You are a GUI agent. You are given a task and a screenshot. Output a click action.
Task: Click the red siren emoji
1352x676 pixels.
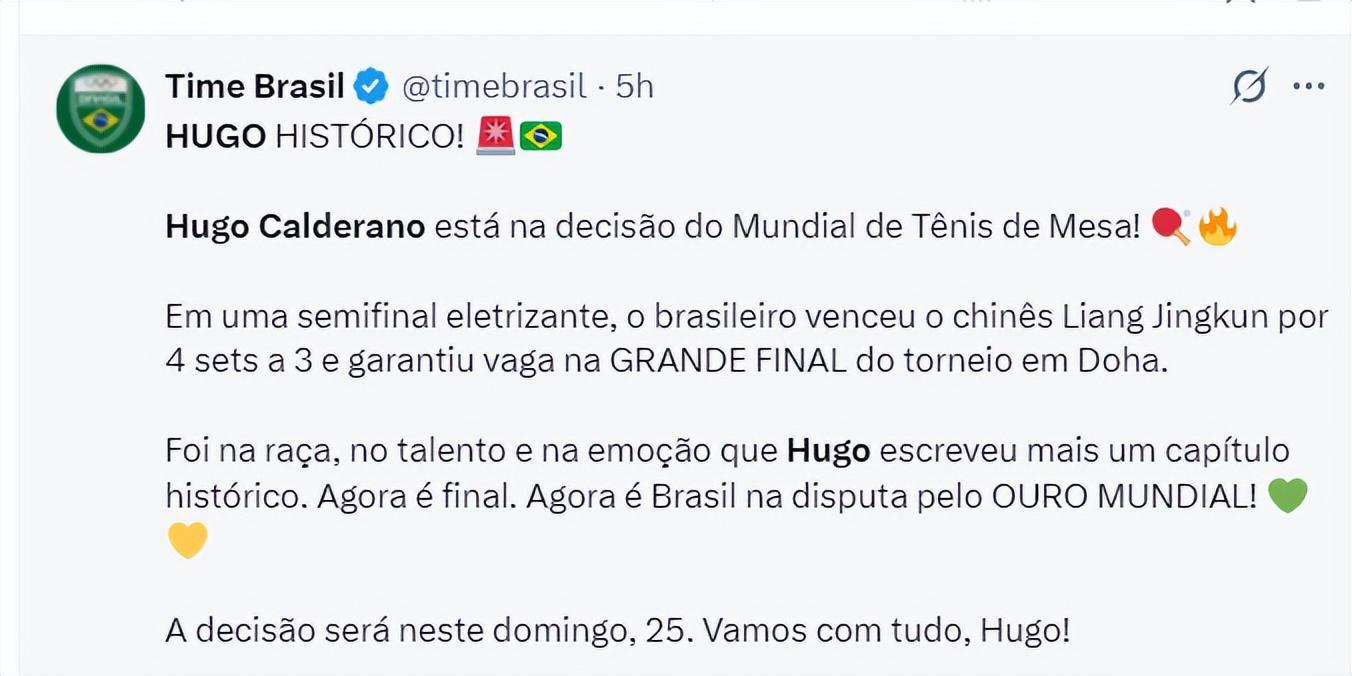(x=495, y=136)
